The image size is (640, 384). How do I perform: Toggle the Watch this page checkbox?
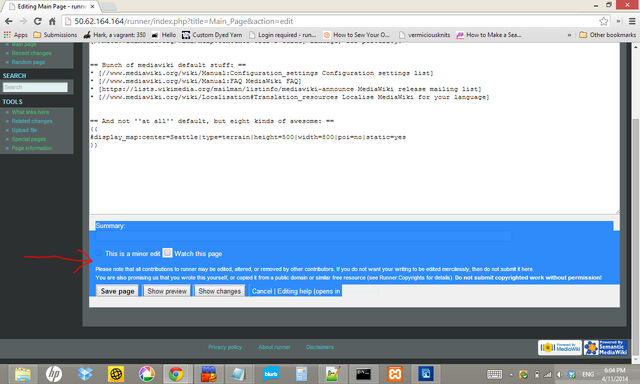click(x=167, y=253)
